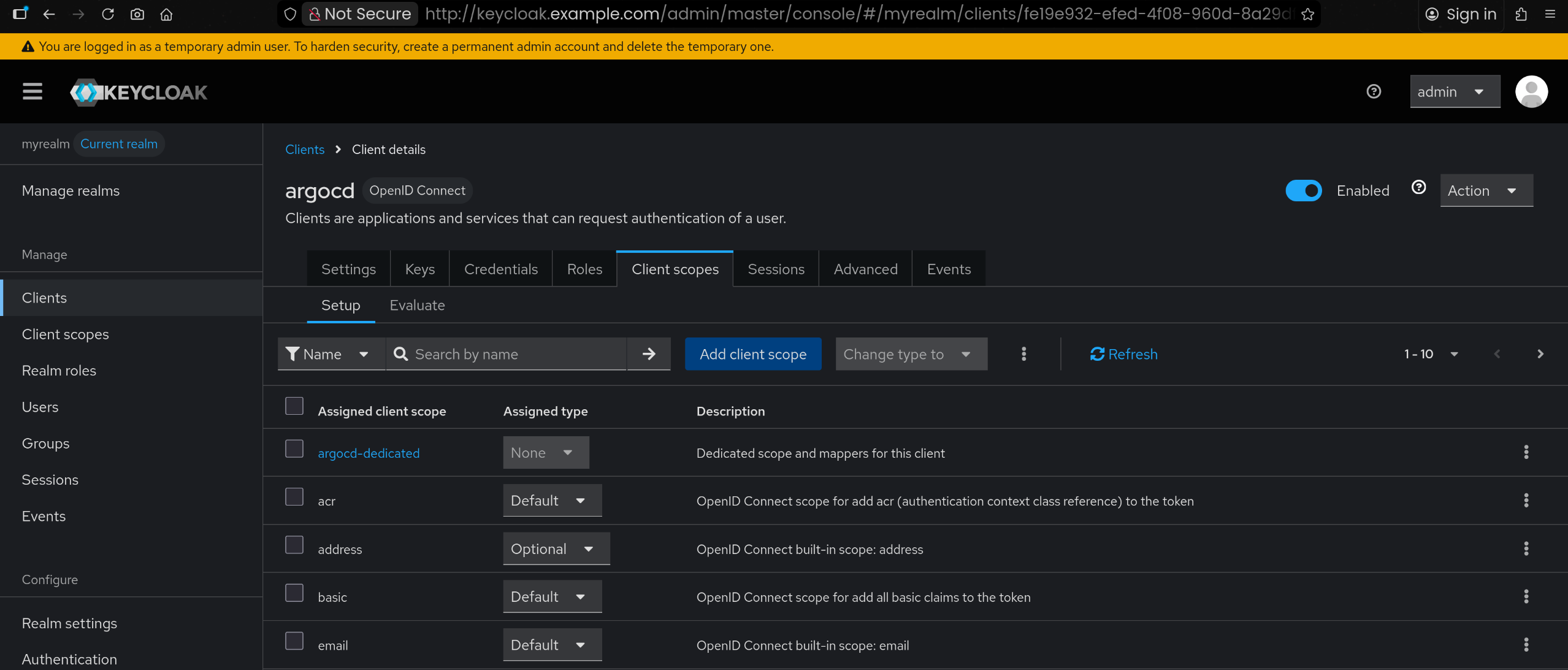
Task: Reload the browser page
Action: tap(108, 14)
